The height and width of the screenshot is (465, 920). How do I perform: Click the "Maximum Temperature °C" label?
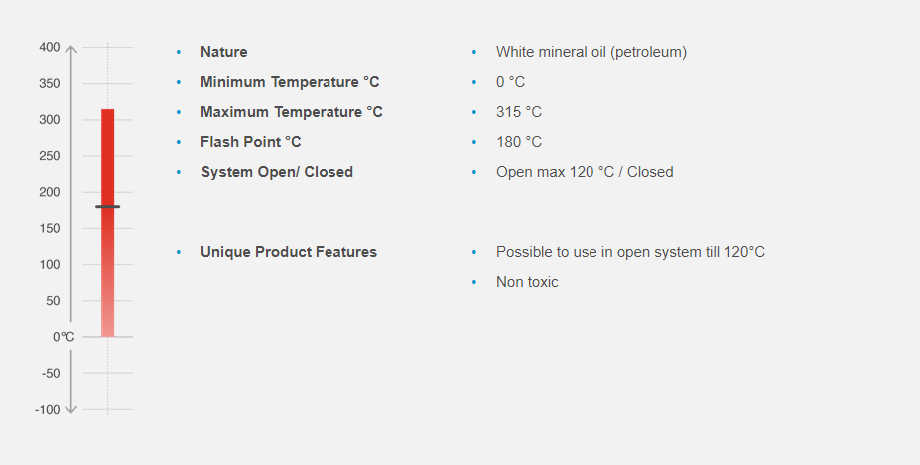pyautogui.click(x=291, y=112)
